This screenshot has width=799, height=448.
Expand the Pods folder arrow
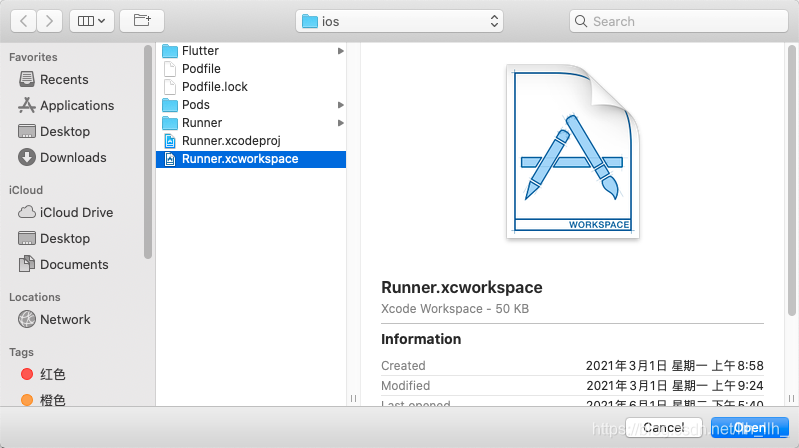coord(340,105)
